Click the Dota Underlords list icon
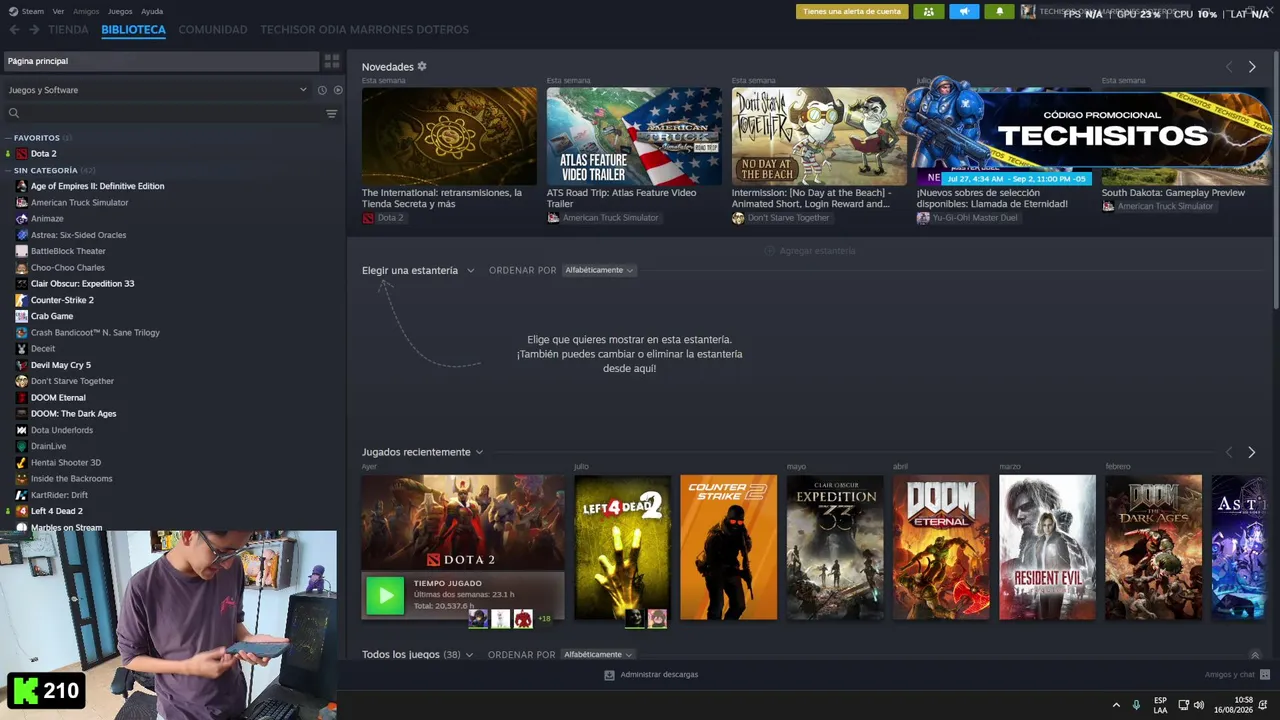 [x=22, y=430]
